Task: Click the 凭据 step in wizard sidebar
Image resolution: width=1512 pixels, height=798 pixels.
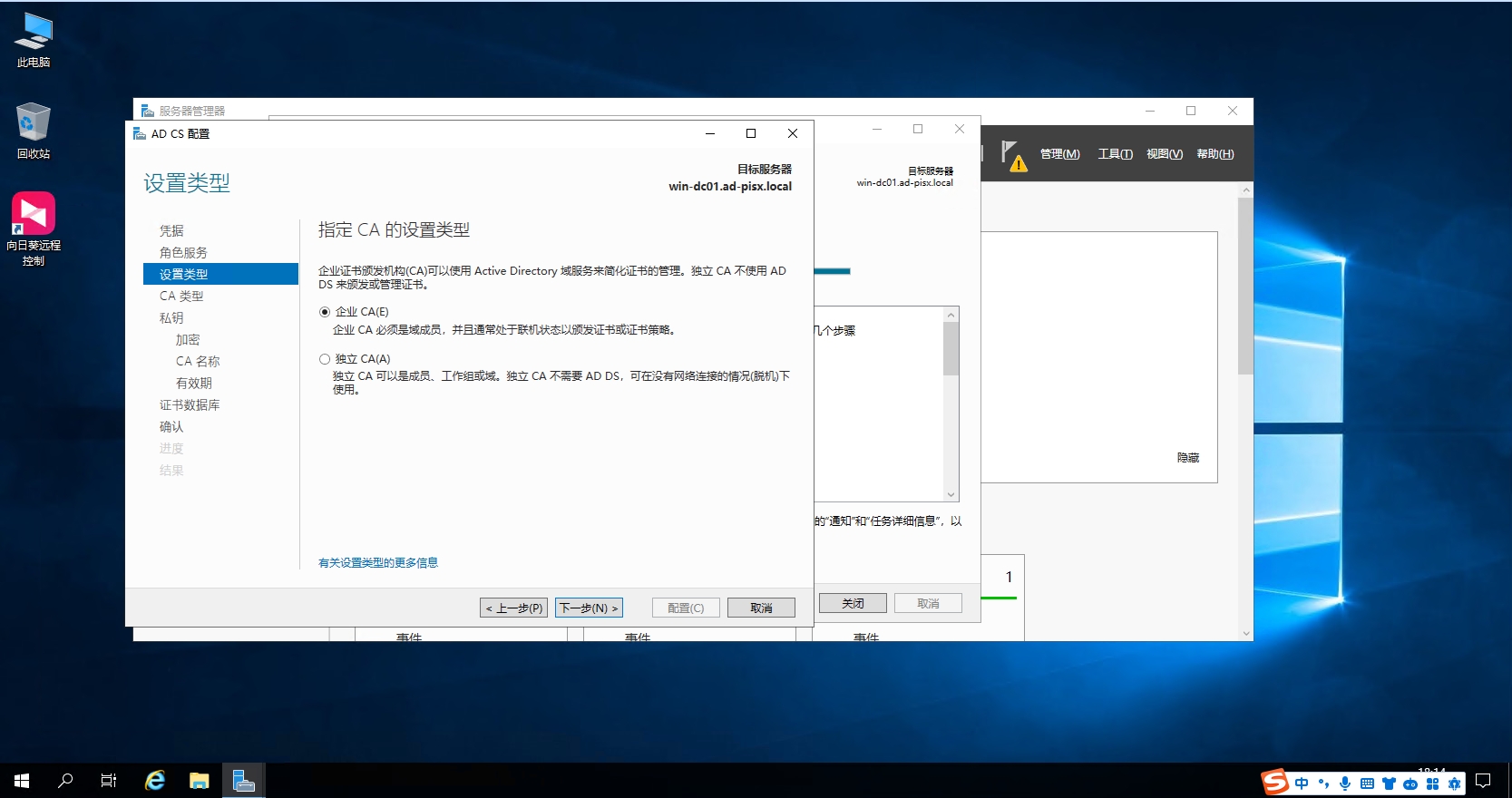Action: click(x=171, y=231)
